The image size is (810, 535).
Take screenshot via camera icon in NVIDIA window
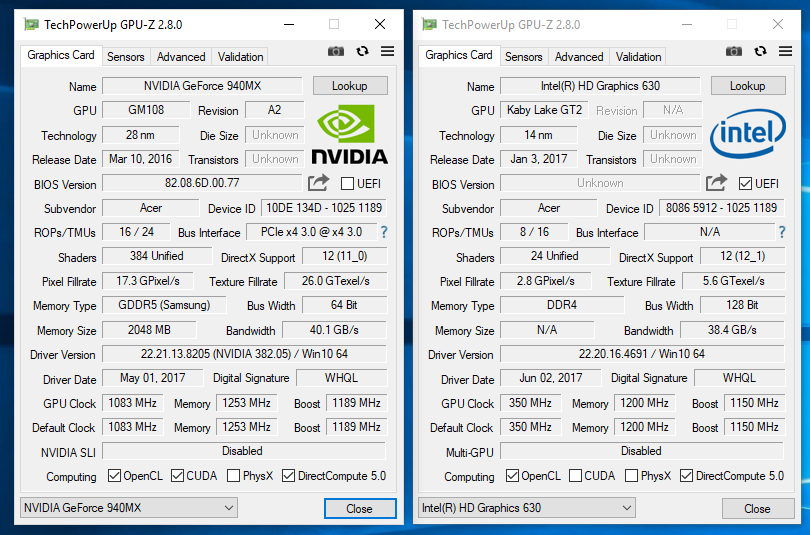tap(336, 51)
